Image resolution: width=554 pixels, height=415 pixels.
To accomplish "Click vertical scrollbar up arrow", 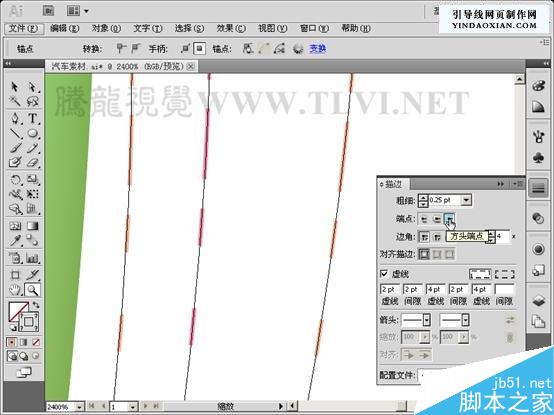I will point(519,79).
